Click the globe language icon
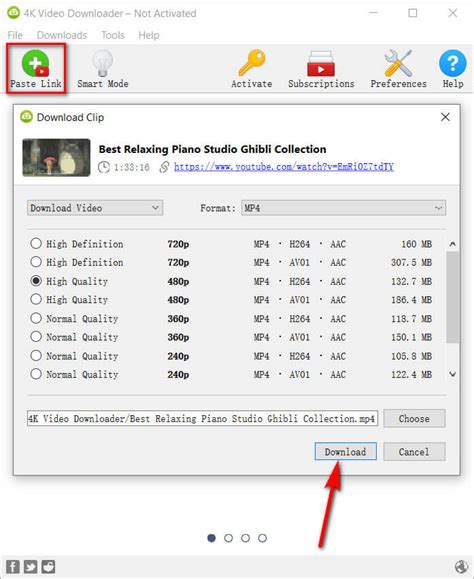 tap(461, 566)
